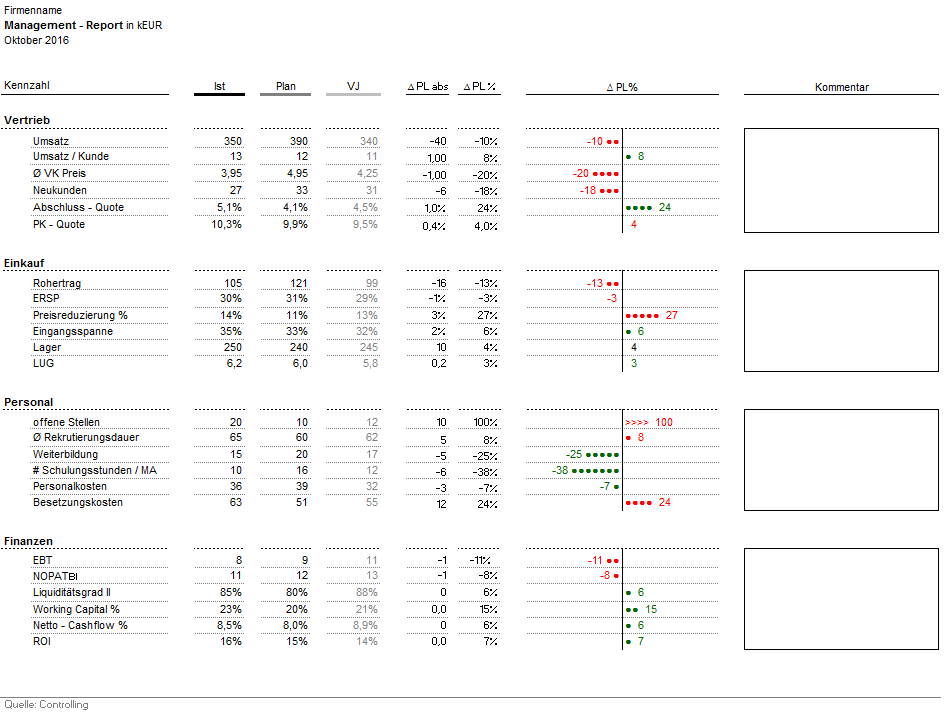Viewport: 944px width, 717px height.
Task: Click into the Personal comment box
Action: click(x=841, y=460)
